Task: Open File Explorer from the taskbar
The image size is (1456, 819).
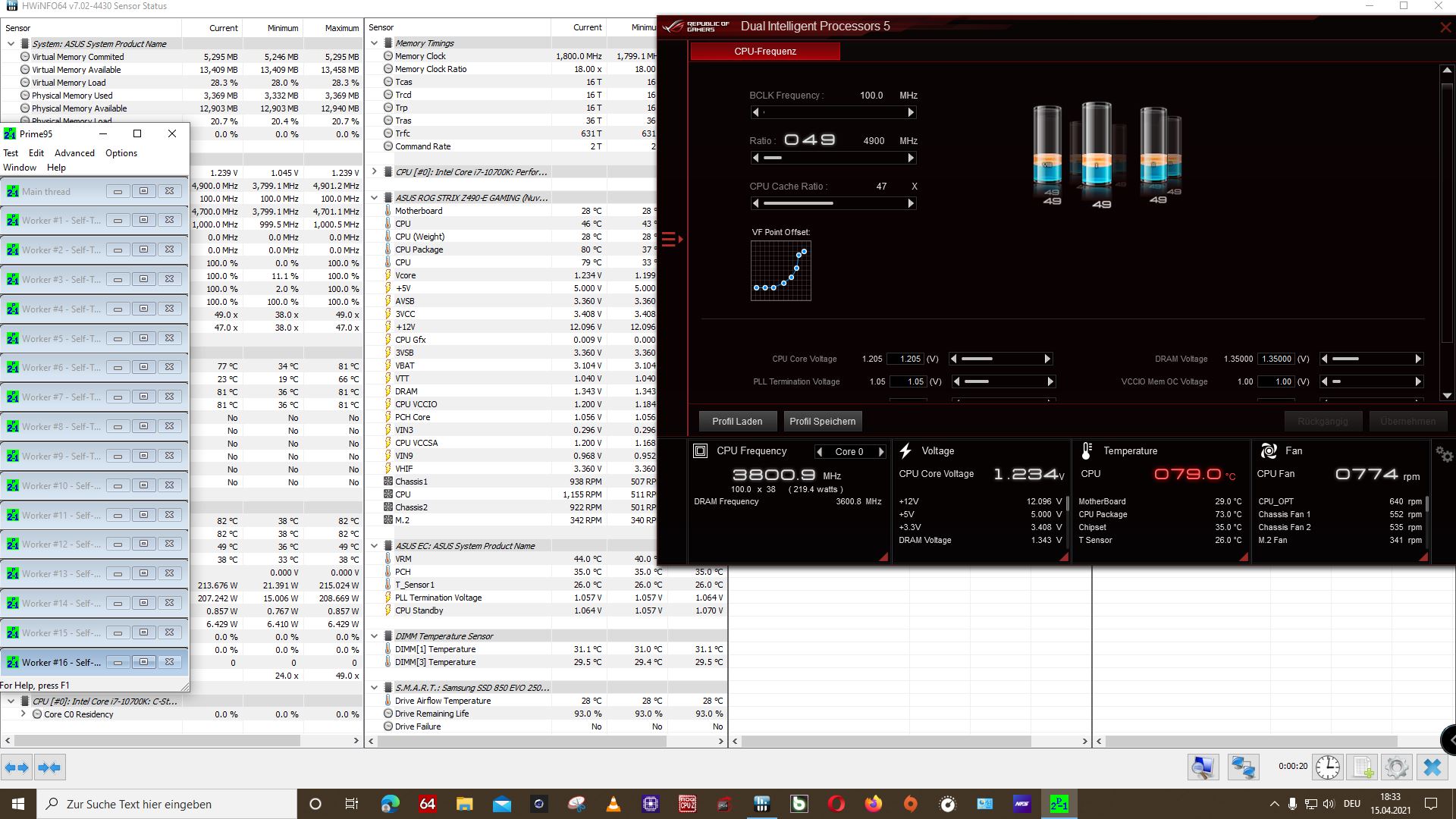Action: coord(464,804)
